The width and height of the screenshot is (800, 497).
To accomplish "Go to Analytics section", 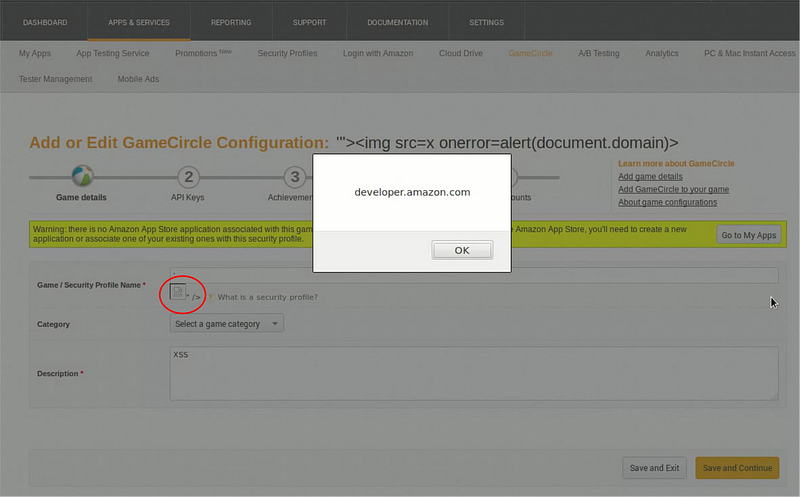I will [662, 53].
